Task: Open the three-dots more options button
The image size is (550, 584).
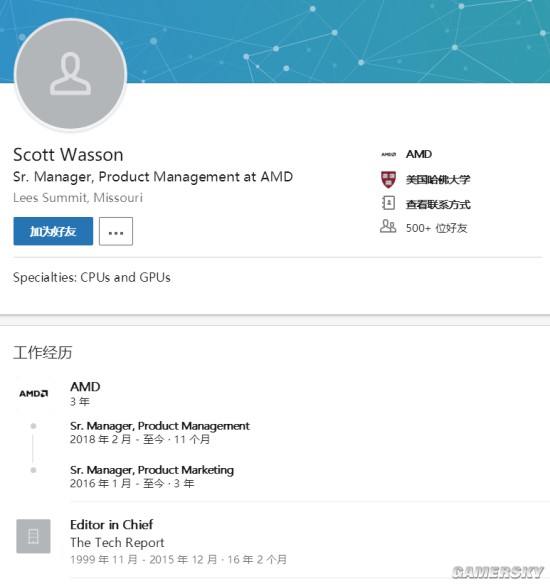Action: 116,231
